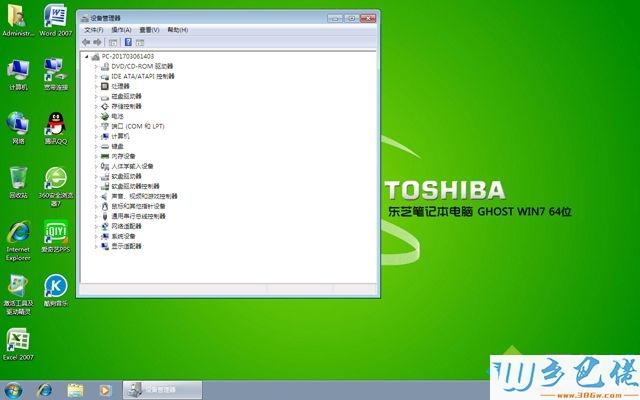Expand the 磁盘驱动器 node arrow

[x=96, y=96]
